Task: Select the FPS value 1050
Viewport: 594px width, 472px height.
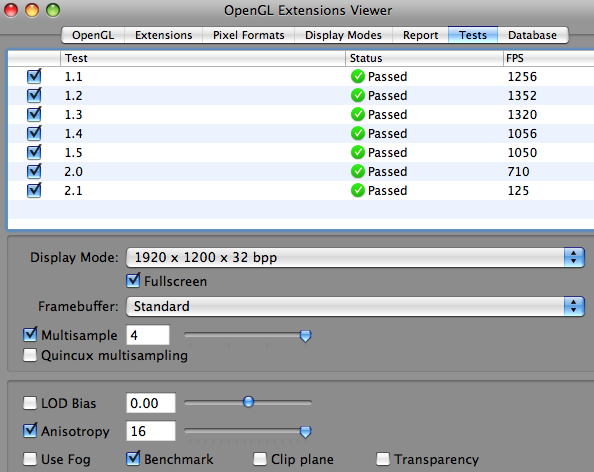Action: pos(522,152)
